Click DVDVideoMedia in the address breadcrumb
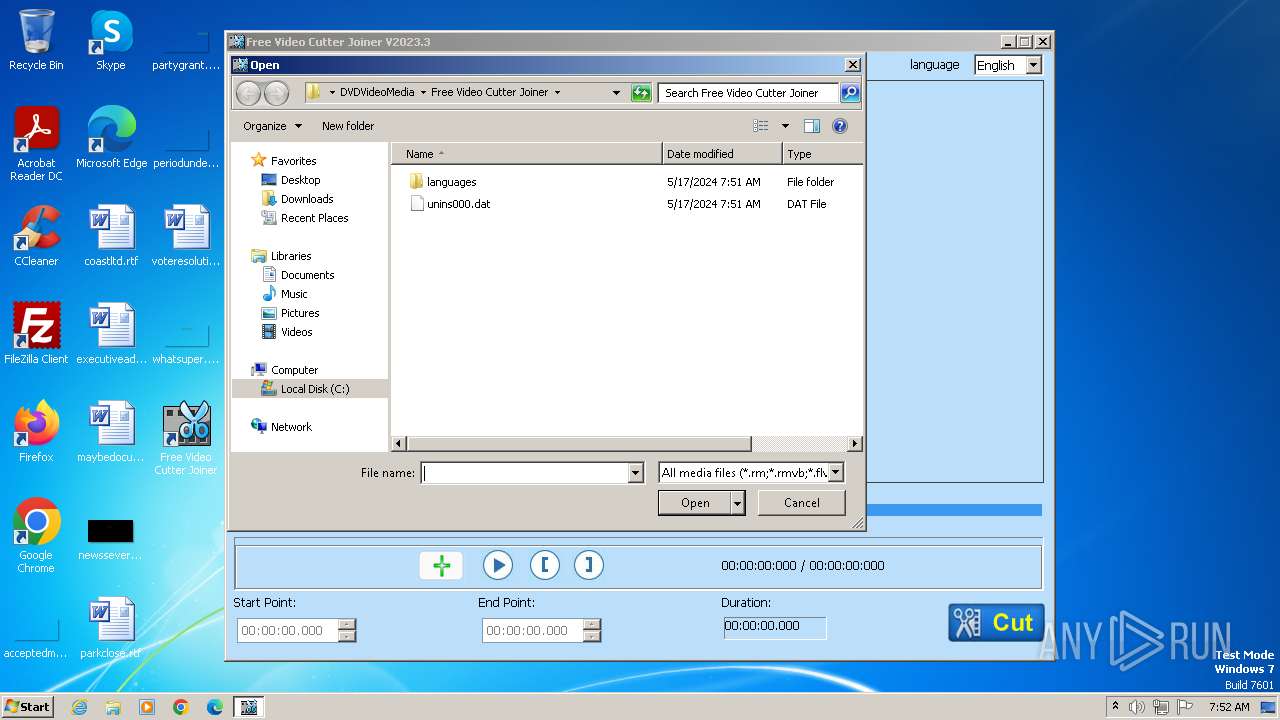The image size is (1280, 720). (377, 92)
